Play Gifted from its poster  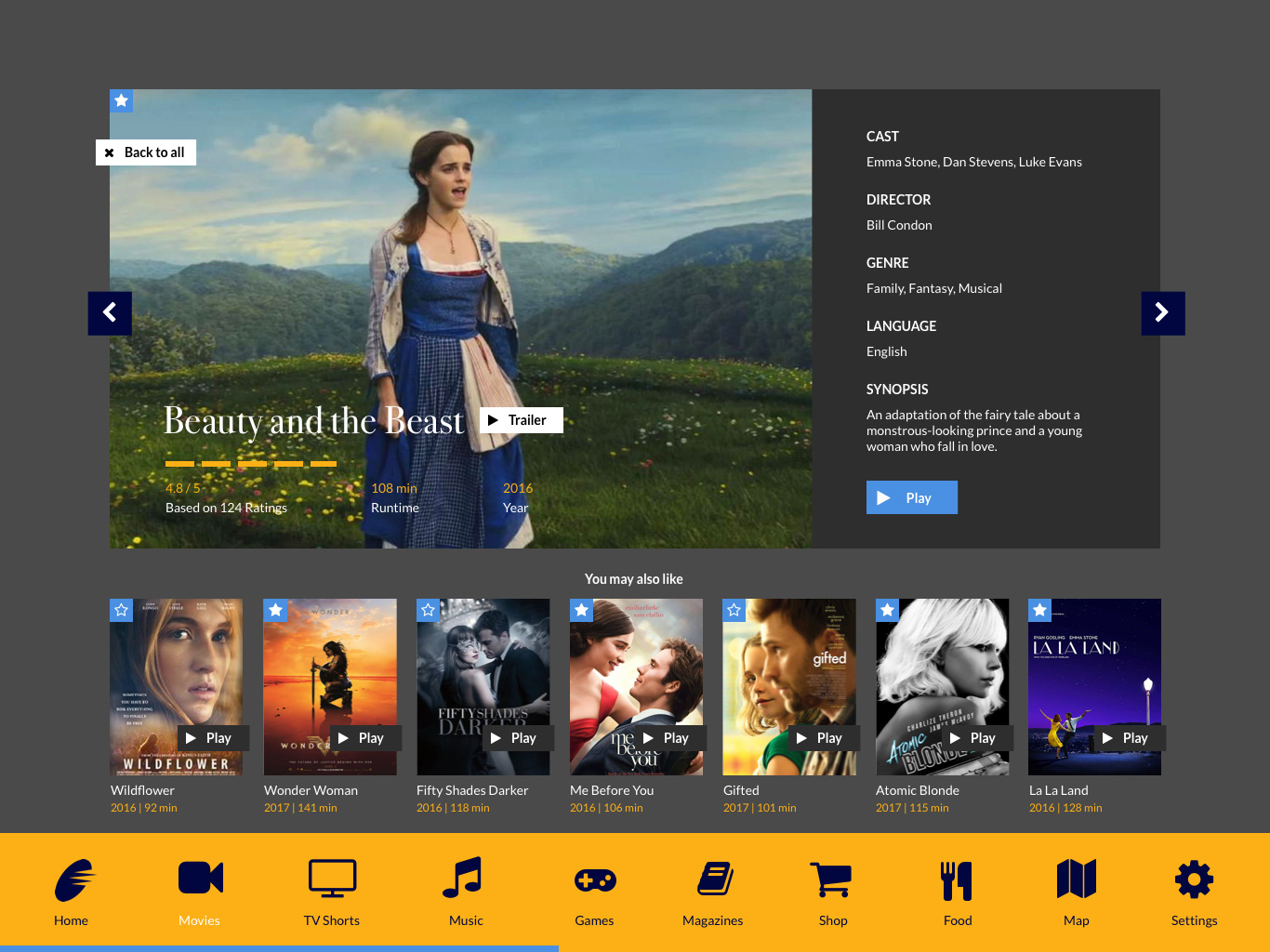click(x=825, y=738)
